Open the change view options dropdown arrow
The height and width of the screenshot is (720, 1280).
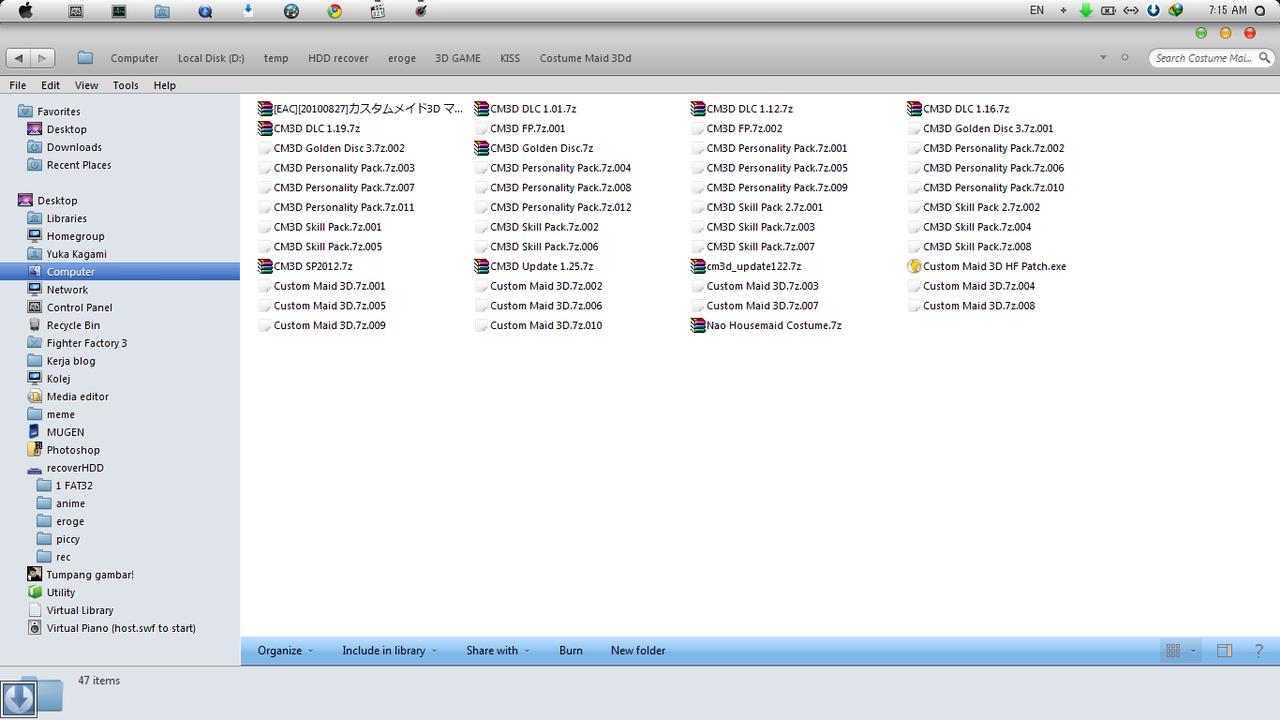tap(1193, 651)
